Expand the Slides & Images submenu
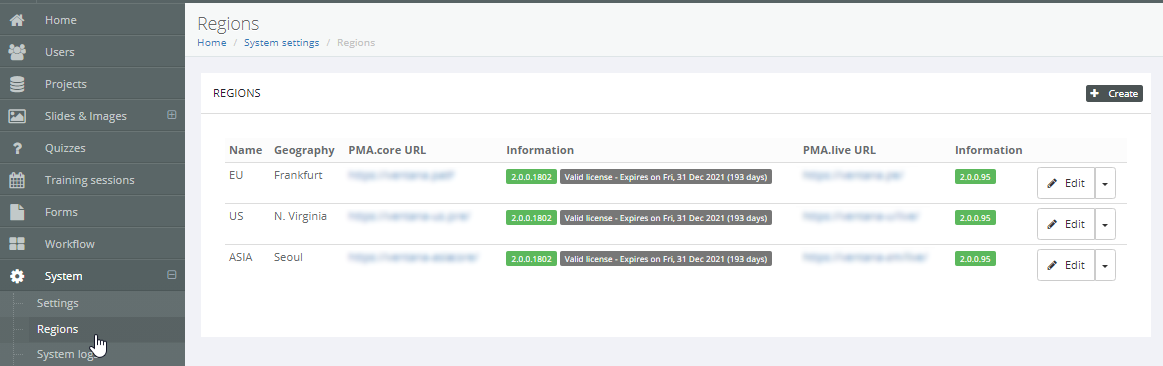Image resolution: width=1163 pixels, height=366 pixels. (172, 115)
